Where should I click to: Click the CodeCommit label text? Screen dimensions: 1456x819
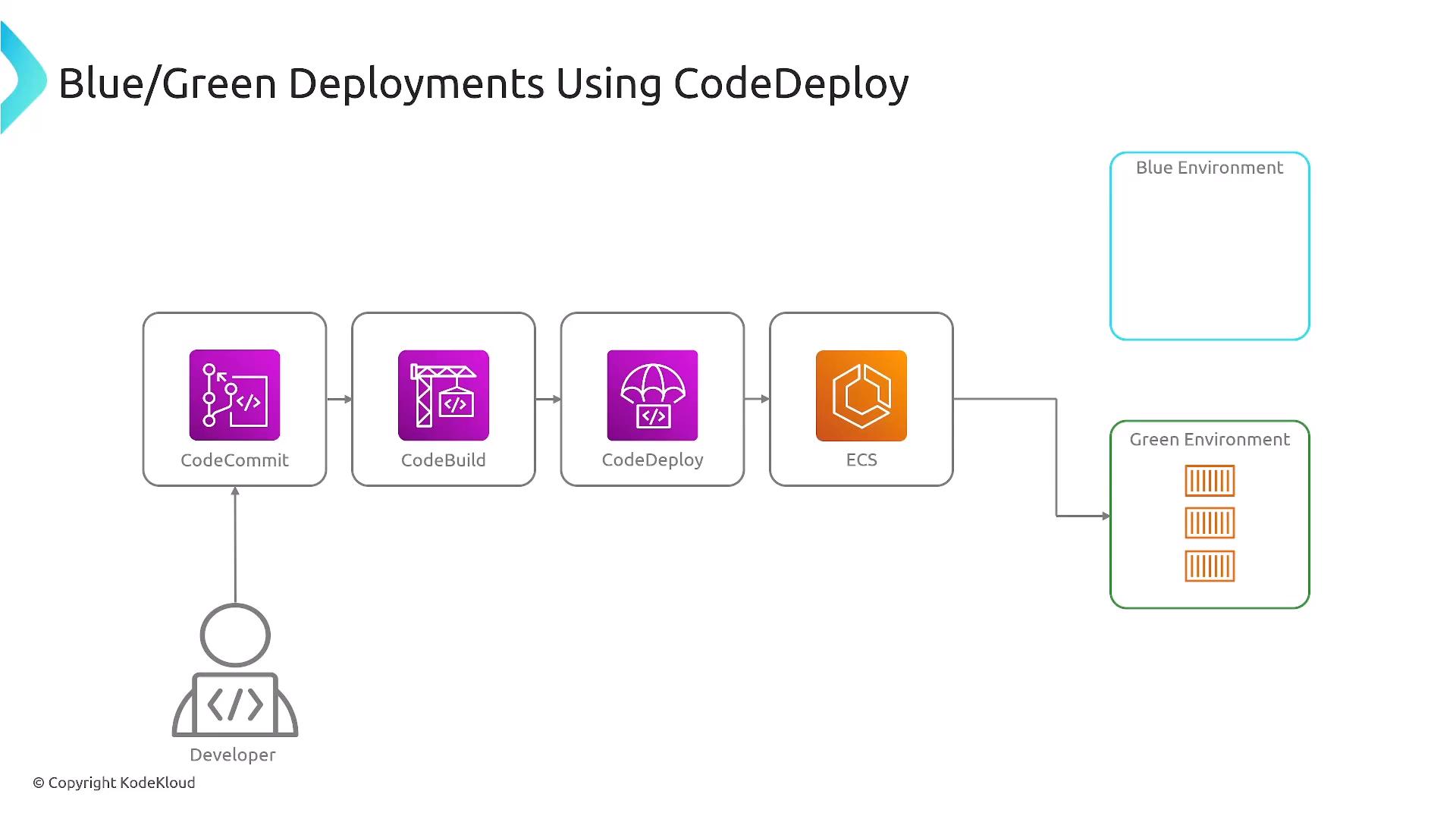pos(234,460)
